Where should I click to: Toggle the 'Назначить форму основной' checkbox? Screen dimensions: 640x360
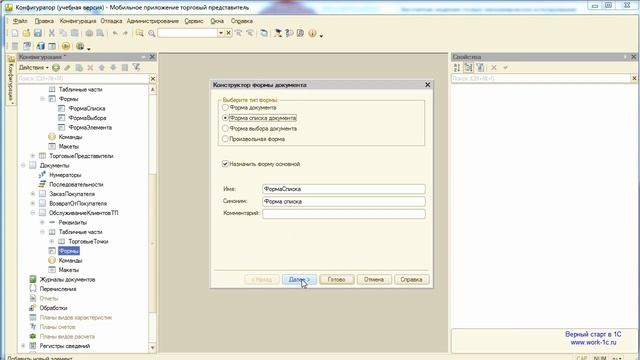click(x=225, y=164)
